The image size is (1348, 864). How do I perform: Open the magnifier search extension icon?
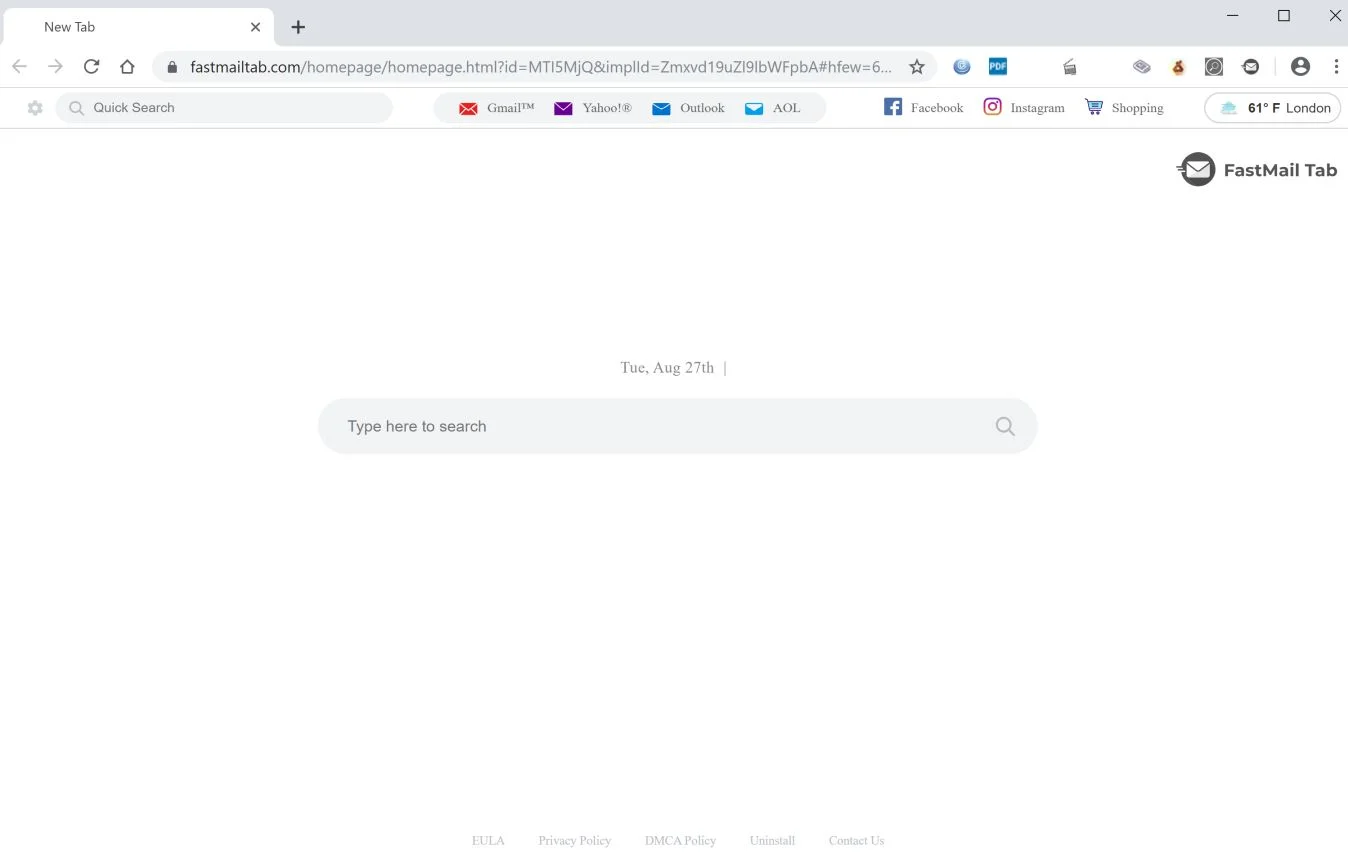pos(1214,67)
